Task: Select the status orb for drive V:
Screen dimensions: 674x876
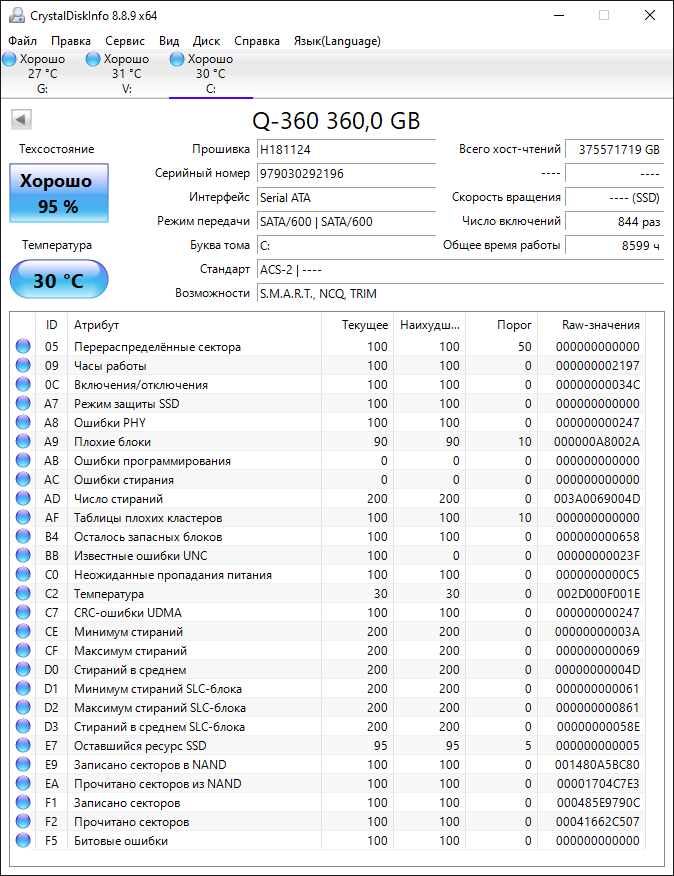Action: click(x=93, y=59)
